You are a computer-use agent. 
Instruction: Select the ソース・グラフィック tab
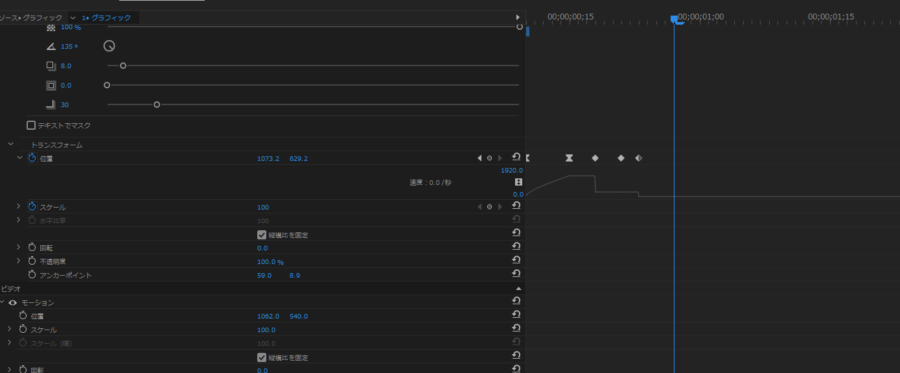point(31,18)
